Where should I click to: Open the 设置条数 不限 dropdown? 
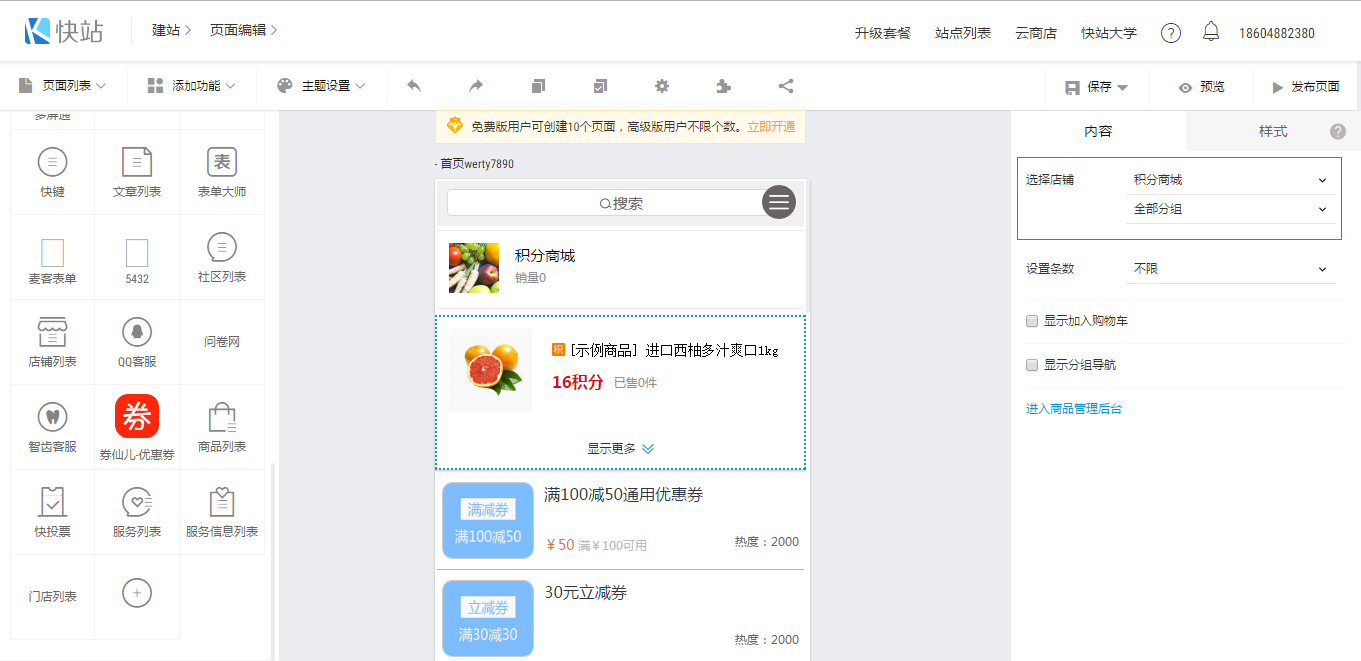pos(1230,269)
